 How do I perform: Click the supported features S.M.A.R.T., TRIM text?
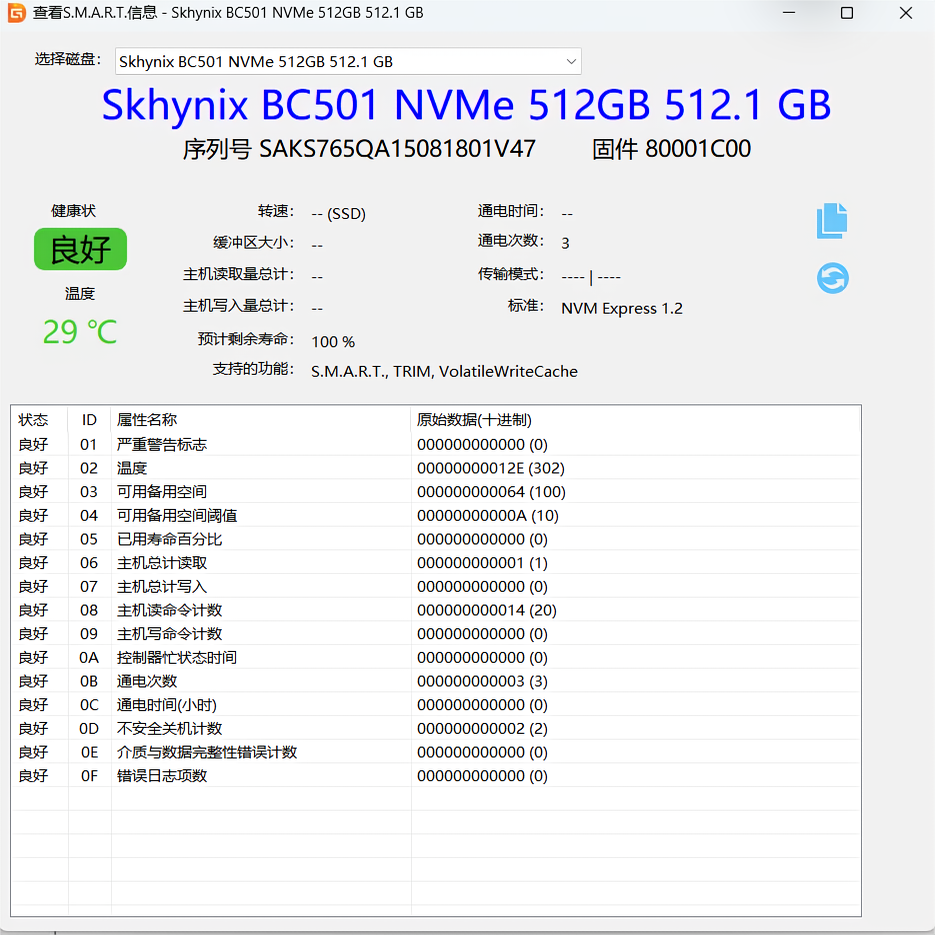click(444, 371)
